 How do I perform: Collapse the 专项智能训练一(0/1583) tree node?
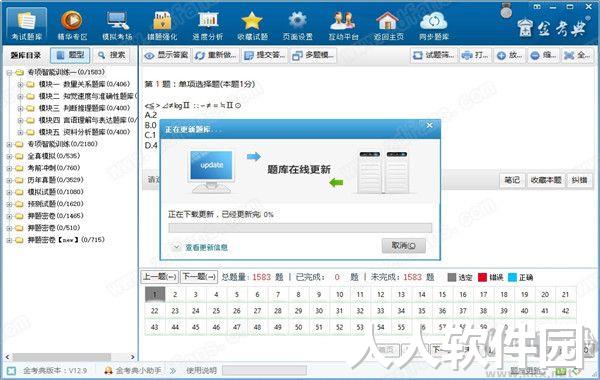[x=9, y=72]
